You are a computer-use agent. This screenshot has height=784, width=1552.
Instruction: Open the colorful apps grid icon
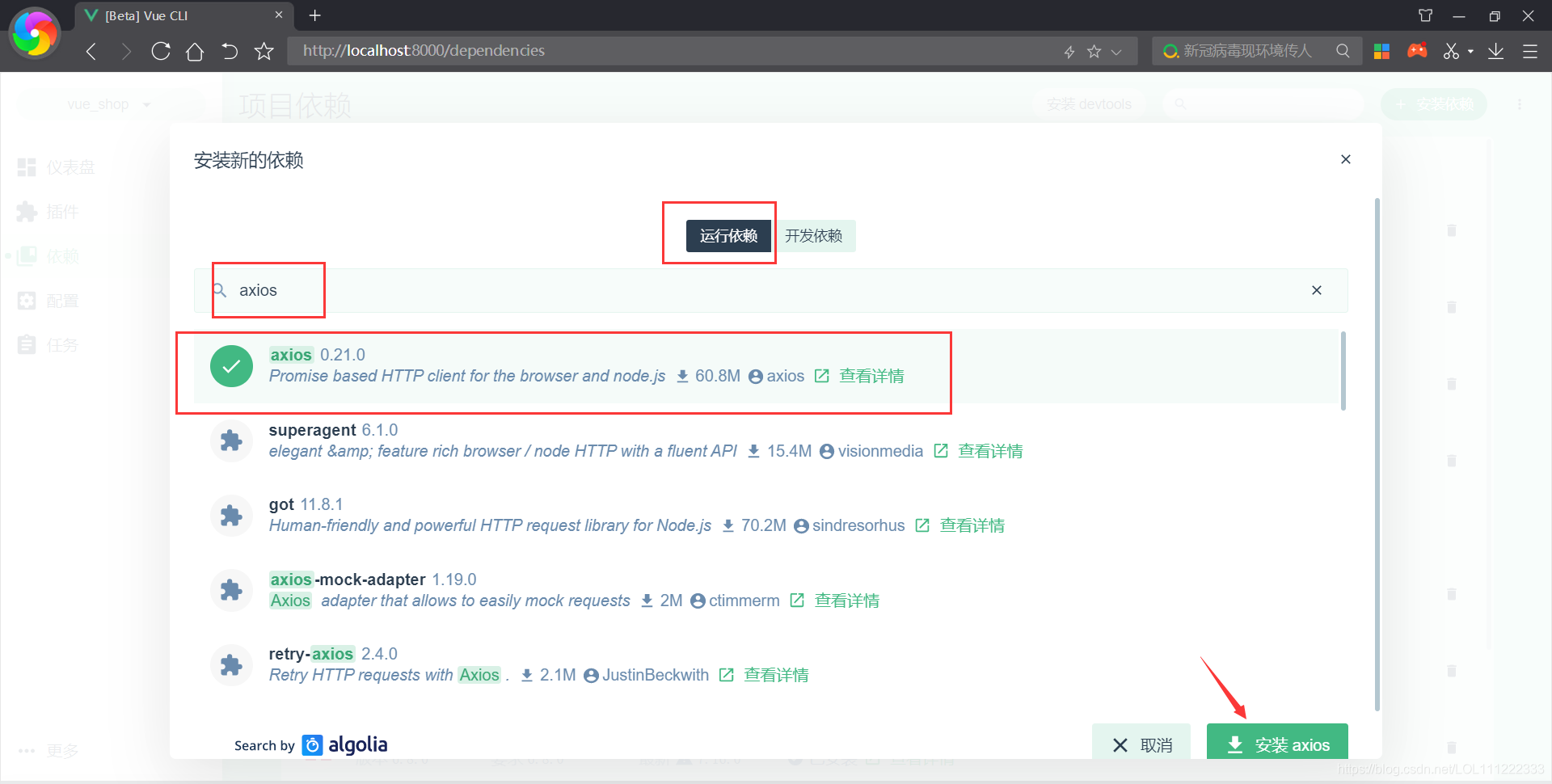pyautogui.click(x=1381, y=52)
